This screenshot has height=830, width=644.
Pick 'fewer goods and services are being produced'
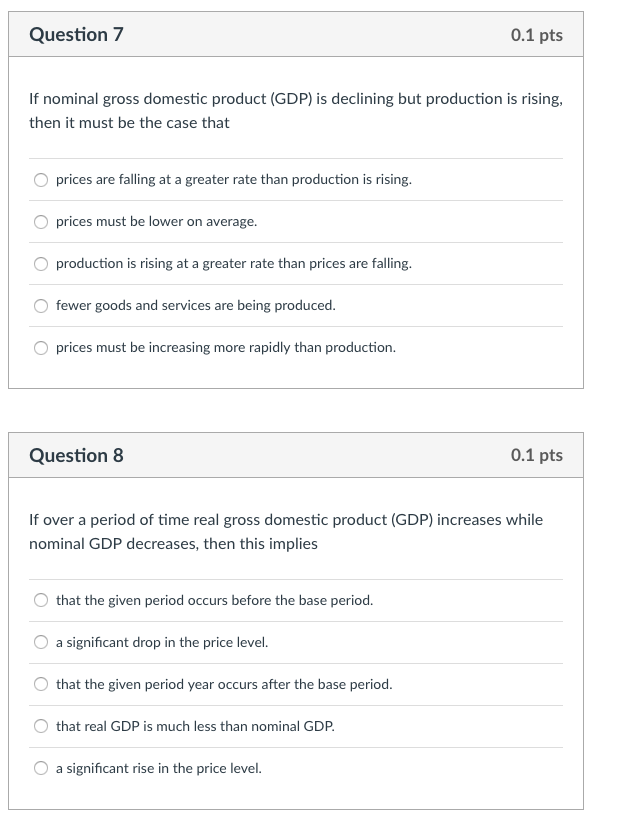coord(41,306)
